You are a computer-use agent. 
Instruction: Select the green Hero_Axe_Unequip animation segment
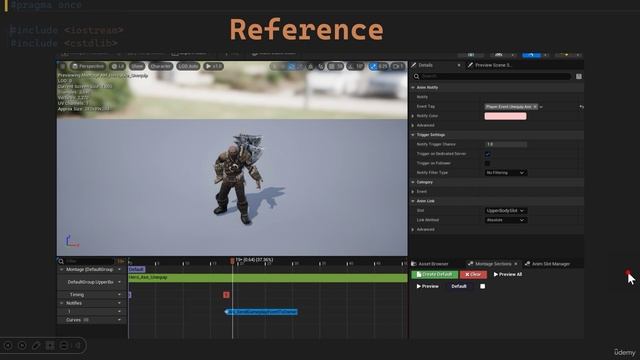268,278
